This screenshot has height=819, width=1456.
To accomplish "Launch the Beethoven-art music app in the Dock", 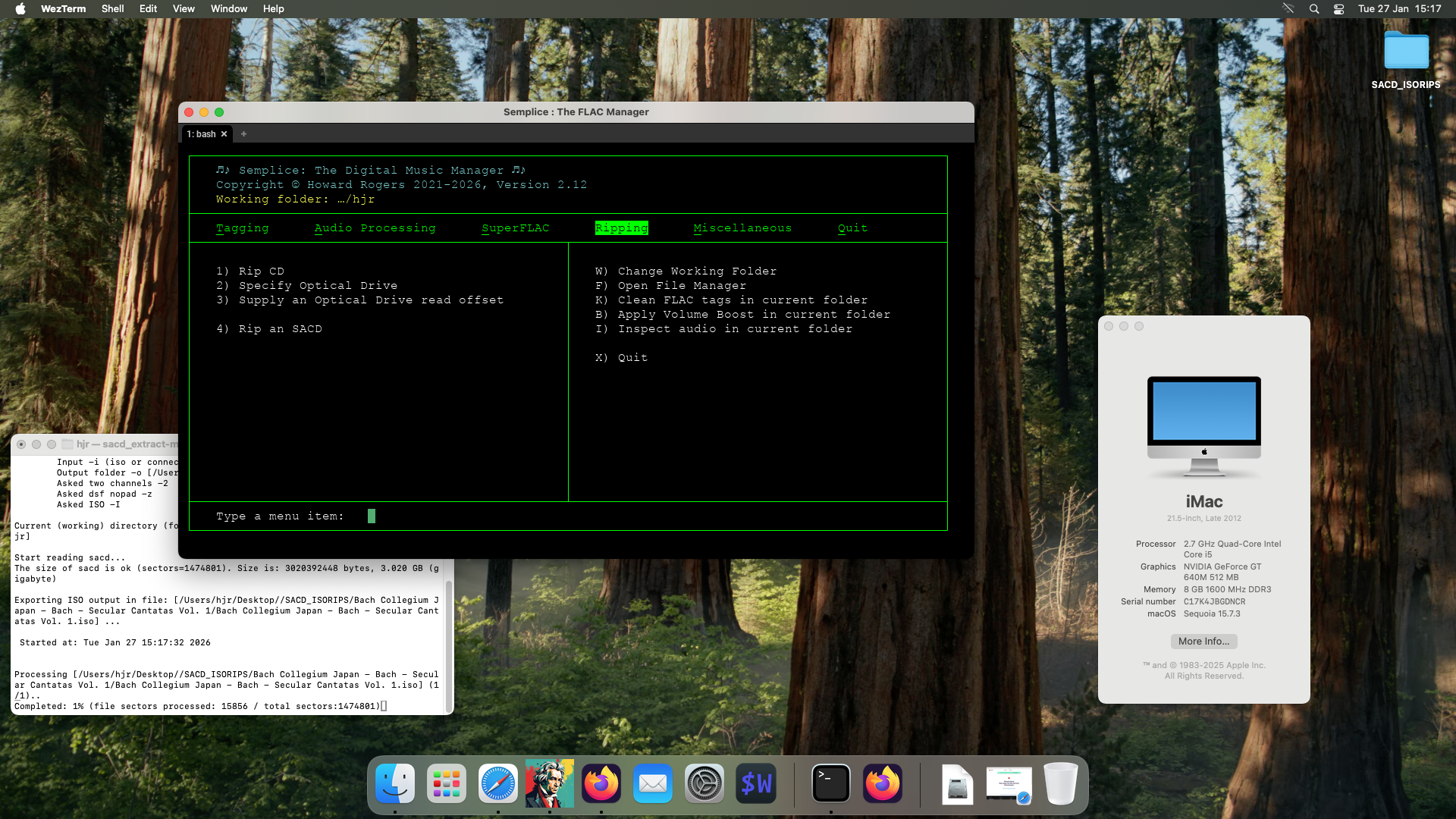I will pyautogui.click(x=549, y=783).
